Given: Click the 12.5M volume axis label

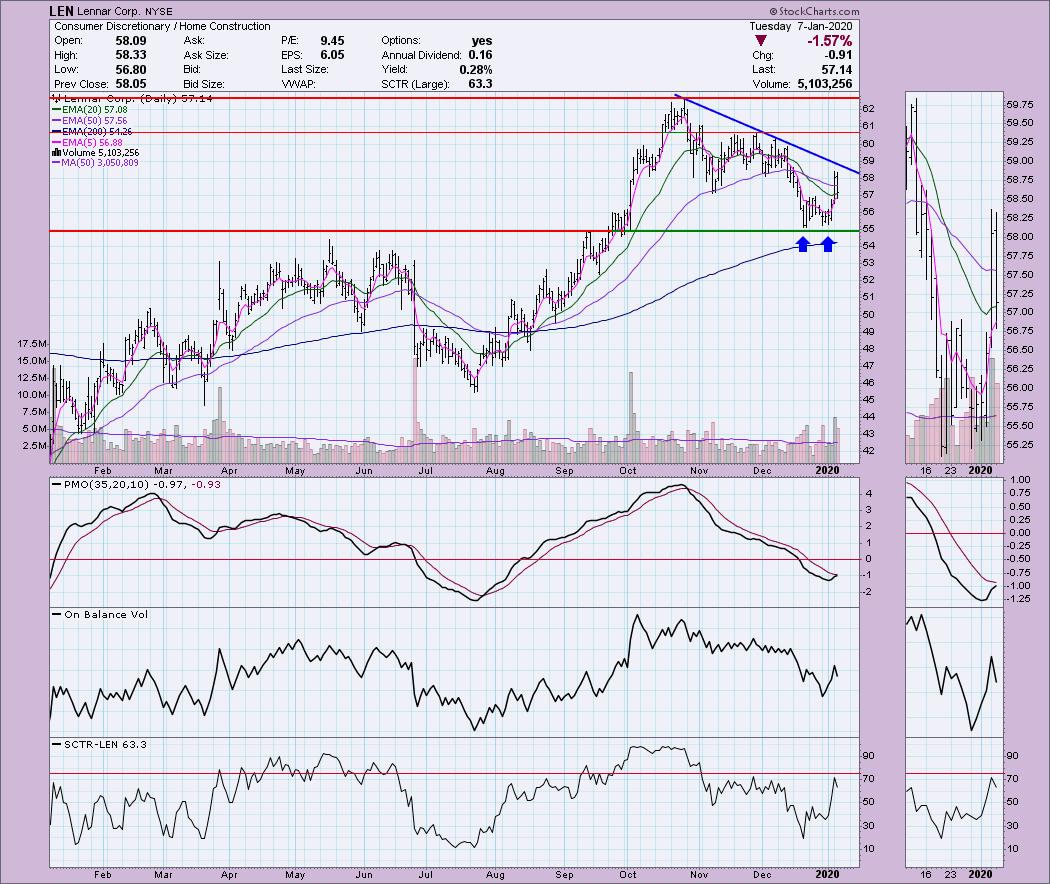Looking at the screenshot, I should pyautogui.click(x=32, y=378).
